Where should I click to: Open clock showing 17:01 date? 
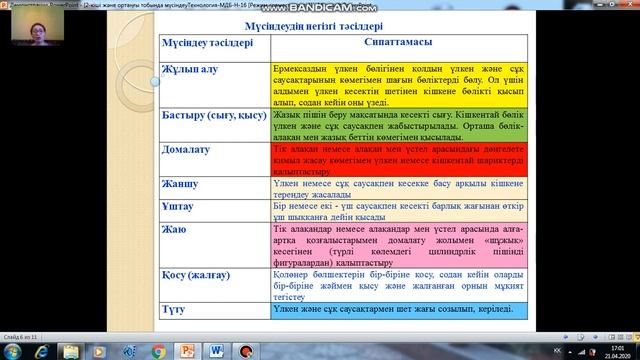tap(618, 352)
